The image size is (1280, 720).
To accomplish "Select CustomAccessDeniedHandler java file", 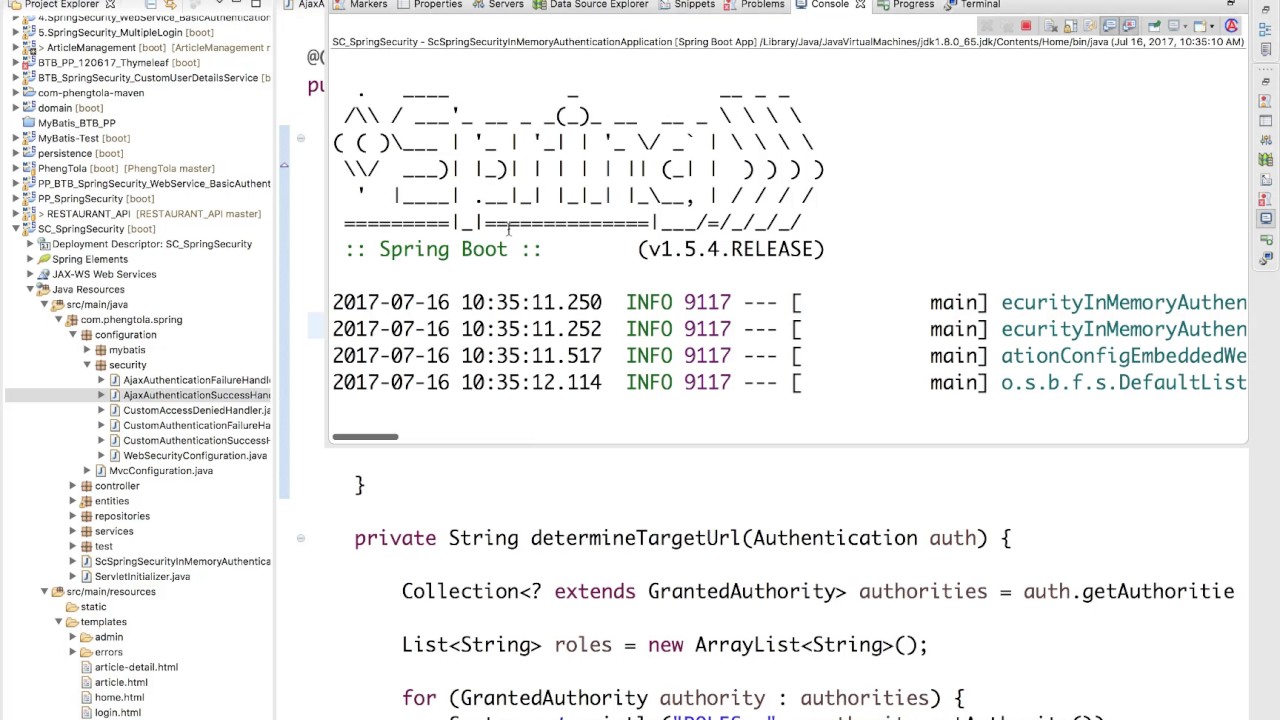I will point(196,410).
